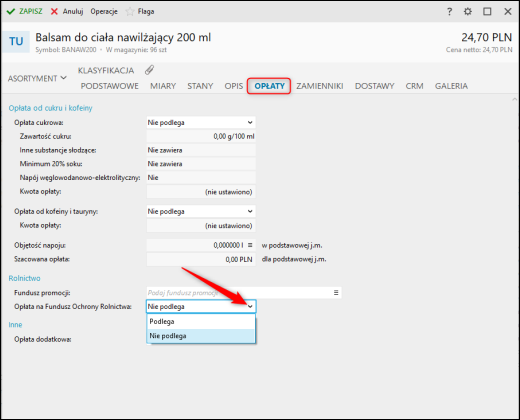Viewport: 520px width, 420px height.
Task: Collapse the Fundusz Ochrony Rolnictwa dropdown arrow
Action: (x=250, y=307)
